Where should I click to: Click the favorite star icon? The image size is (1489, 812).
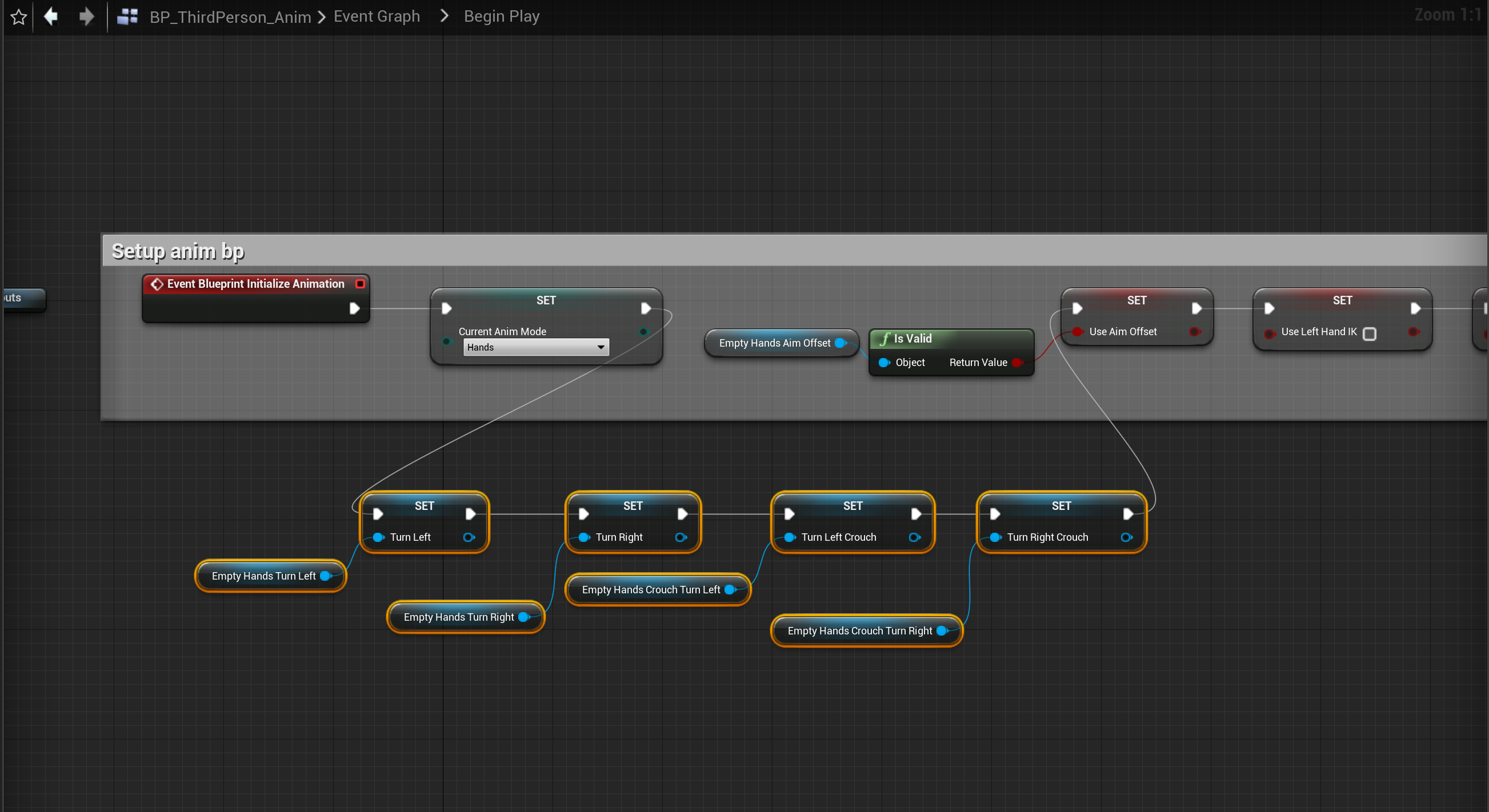tap(18, 17)
